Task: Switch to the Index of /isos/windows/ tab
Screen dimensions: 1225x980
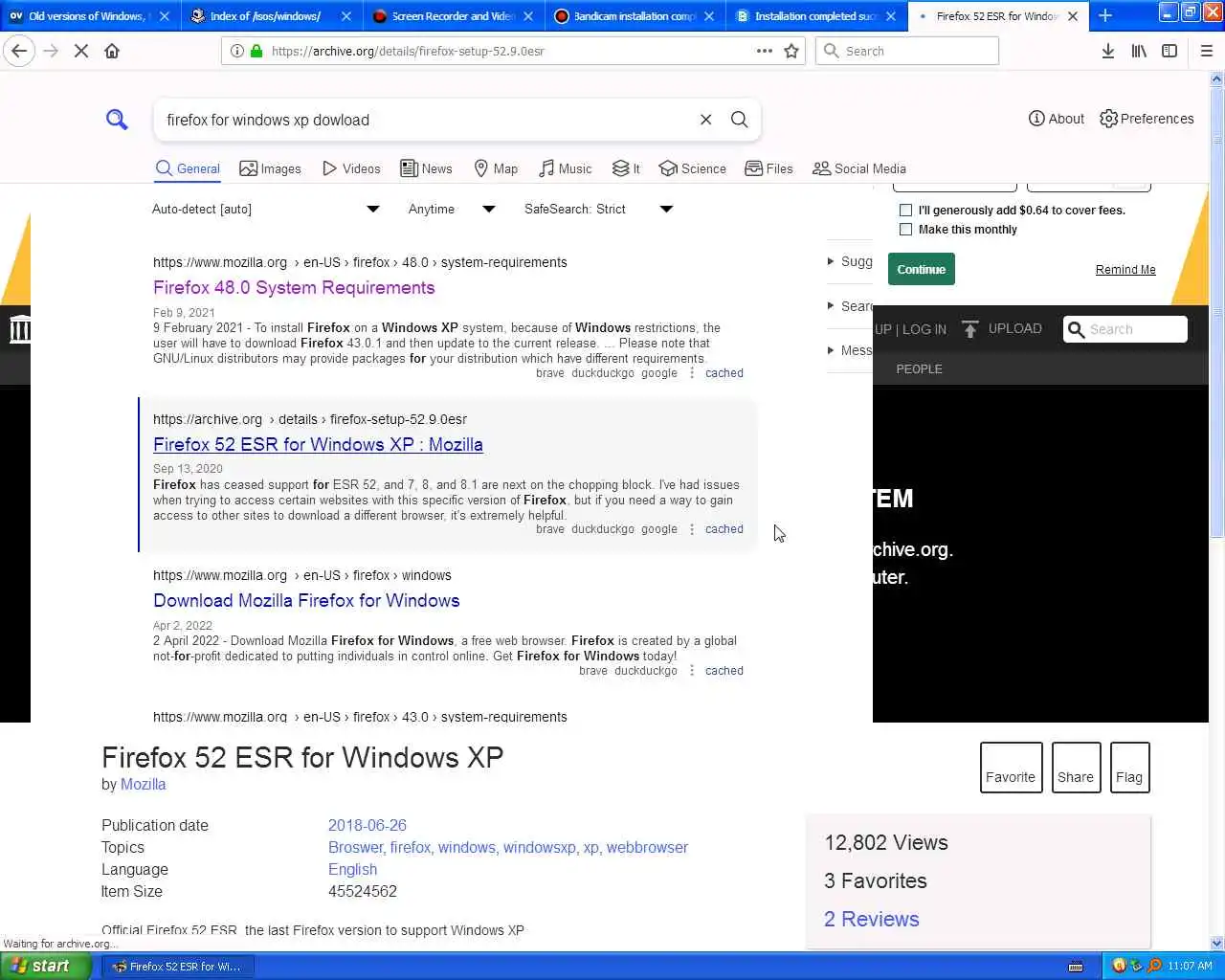Action: click(272, 16)
